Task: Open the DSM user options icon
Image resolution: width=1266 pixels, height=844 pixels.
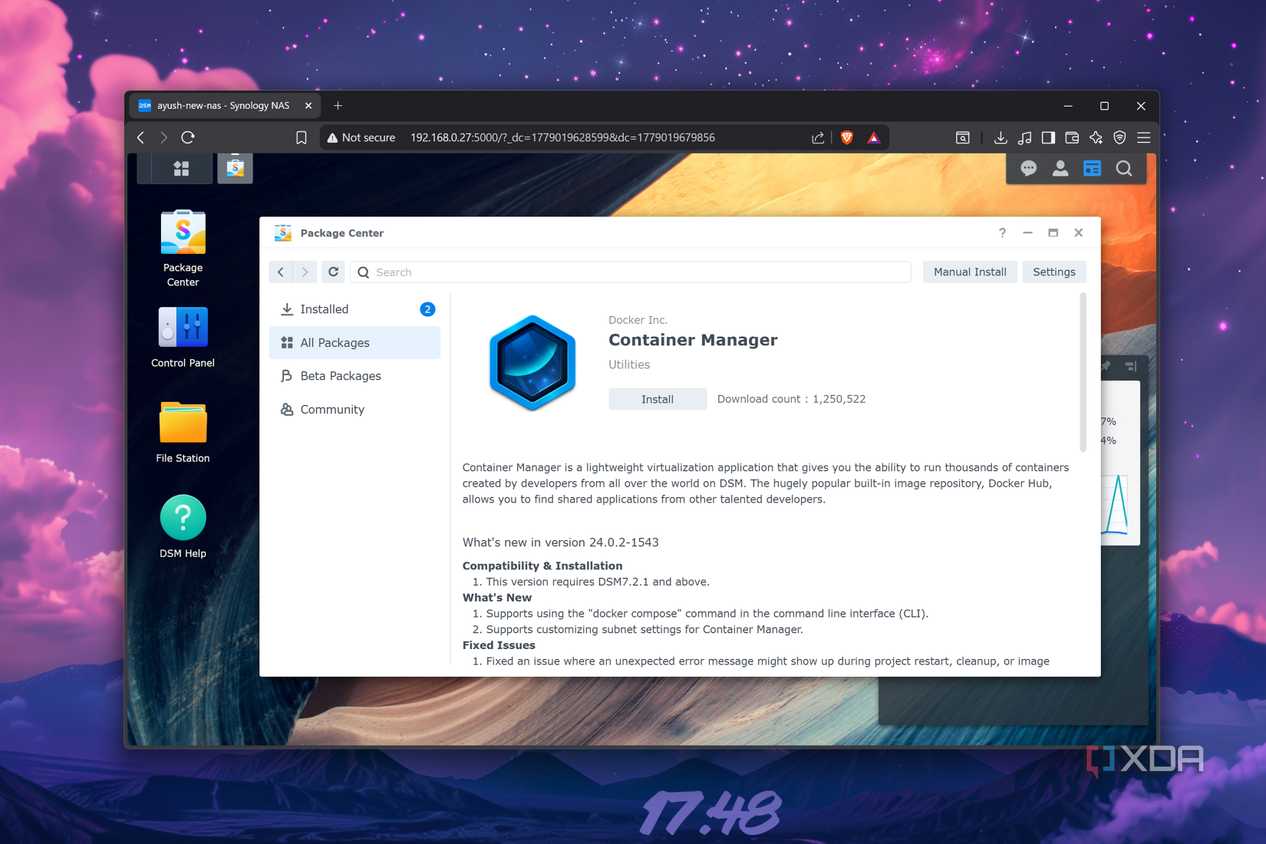Action: point(1060,169)
